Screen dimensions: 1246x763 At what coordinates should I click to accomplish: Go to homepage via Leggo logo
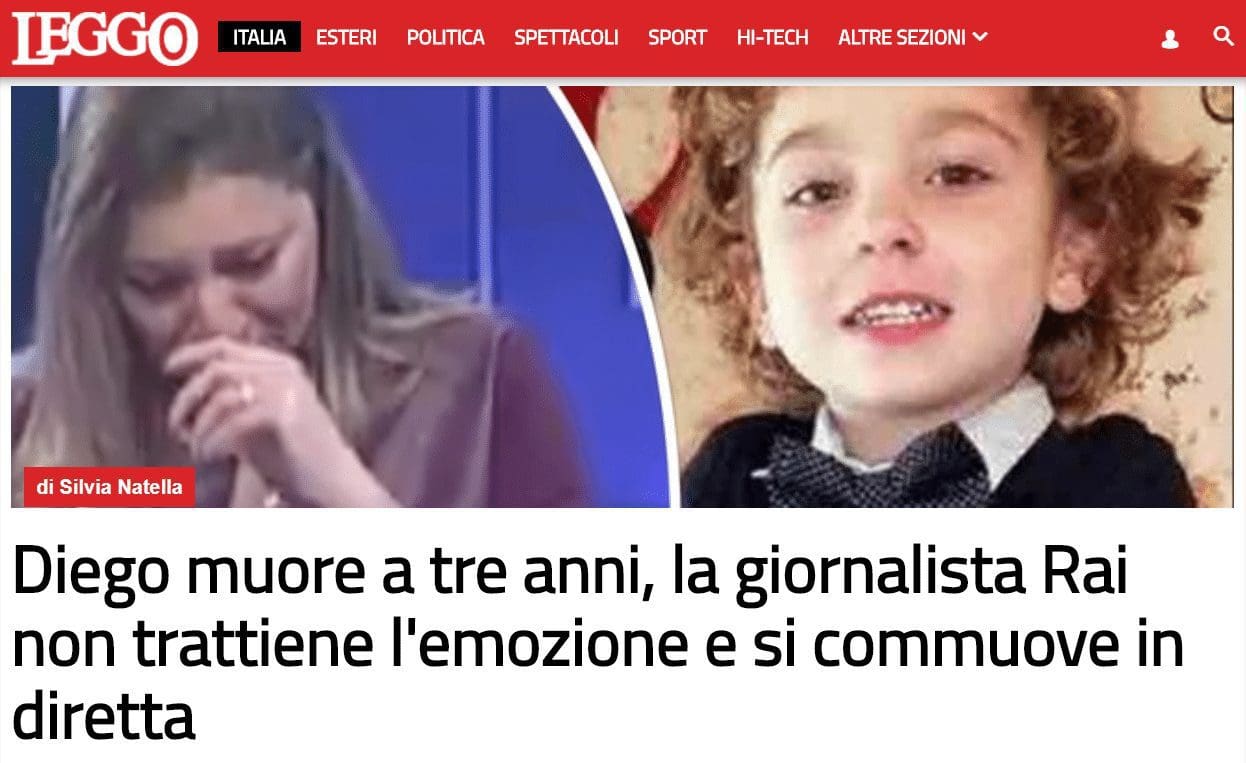pyautogui.click(x=105, y=39)
